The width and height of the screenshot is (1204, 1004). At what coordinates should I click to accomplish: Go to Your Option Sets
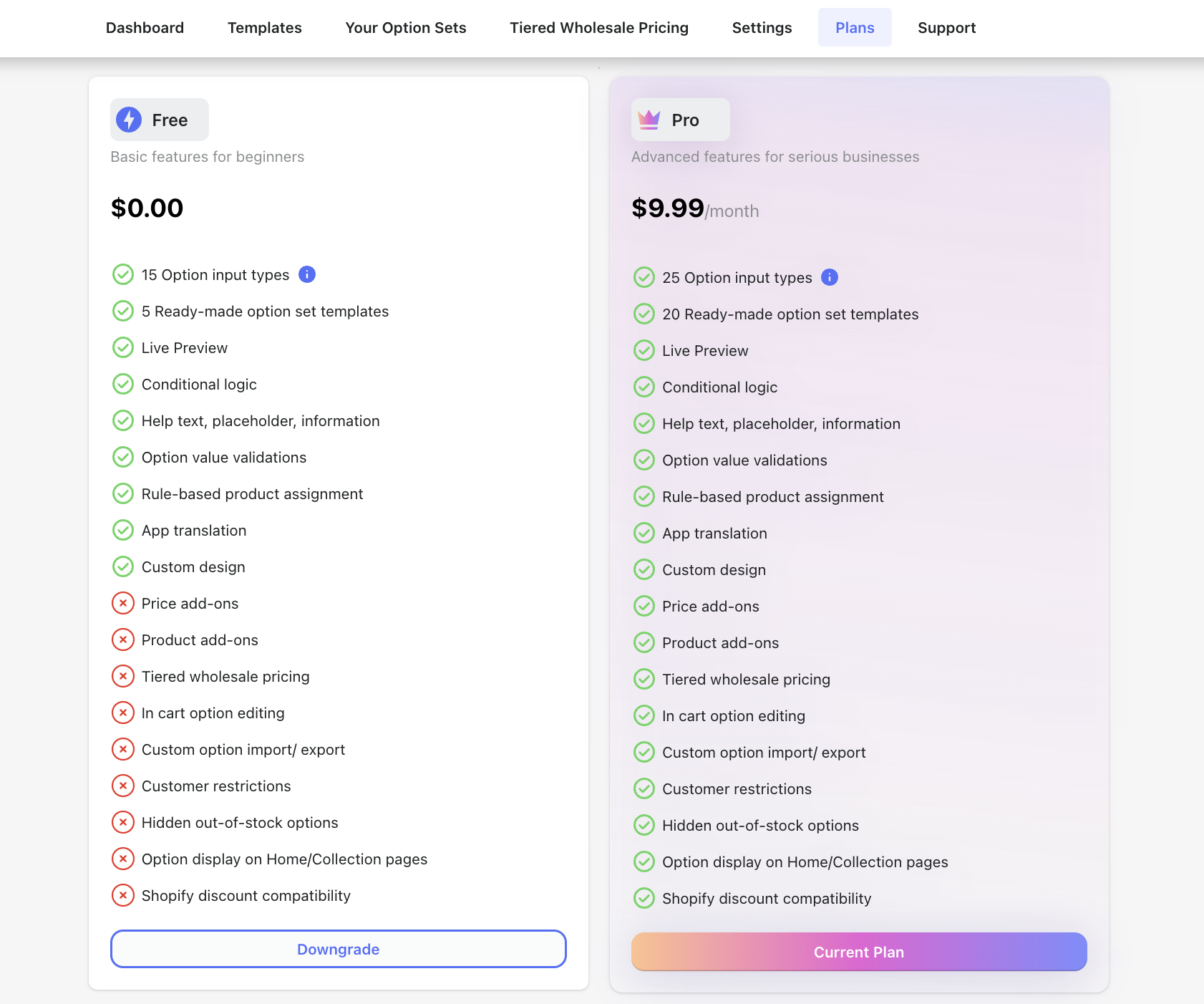(406, 28)
